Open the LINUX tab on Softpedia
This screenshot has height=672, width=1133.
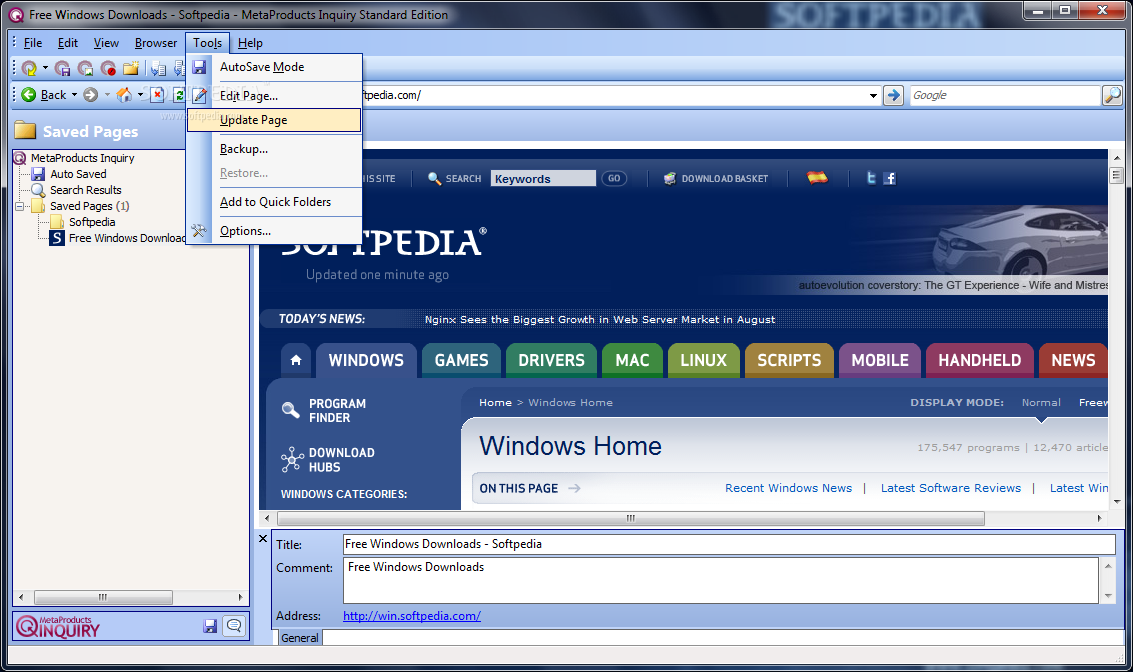[x=704, y=360]
